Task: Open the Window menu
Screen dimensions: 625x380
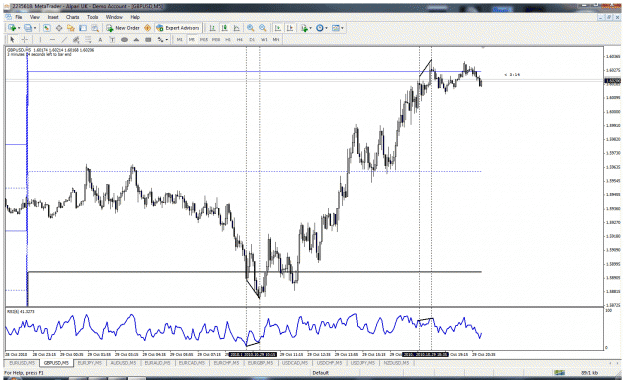Action: [x=114, y=17]
